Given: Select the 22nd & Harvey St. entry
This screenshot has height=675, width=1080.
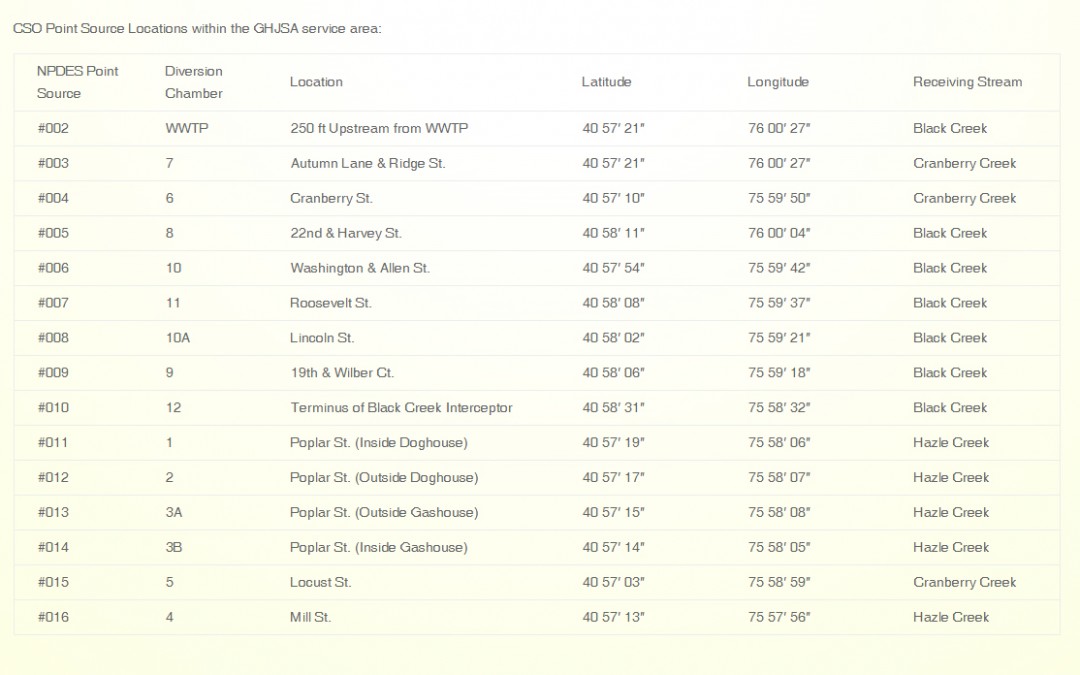Looking at the screenshot, I should pos(345,233).
